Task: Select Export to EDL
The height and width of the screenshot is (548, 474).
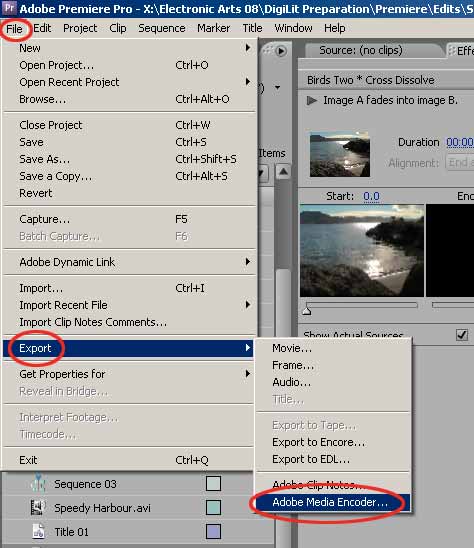Action: pos(333,459)
